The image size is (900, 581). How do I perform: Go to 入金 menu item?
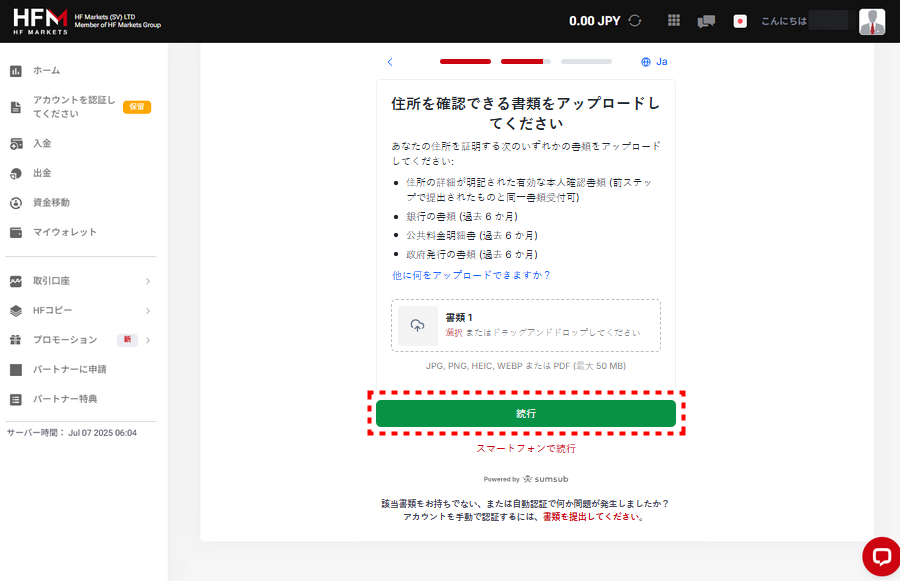pyautogui.click(x=42, y=144)
